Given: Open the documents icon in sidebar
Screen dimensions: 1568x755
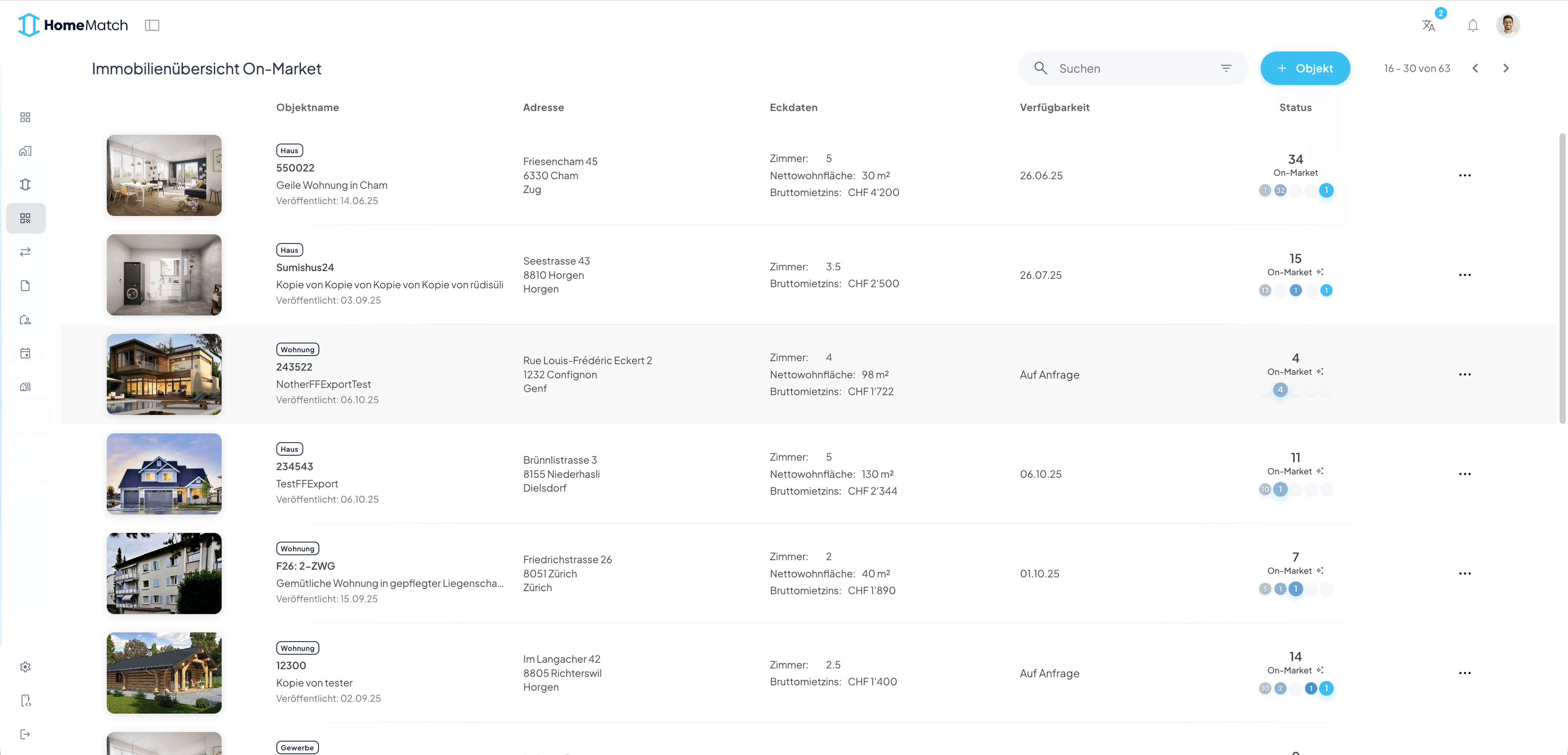Looking at the screenshot, I should pyautogui.click(x=26, y=285).
